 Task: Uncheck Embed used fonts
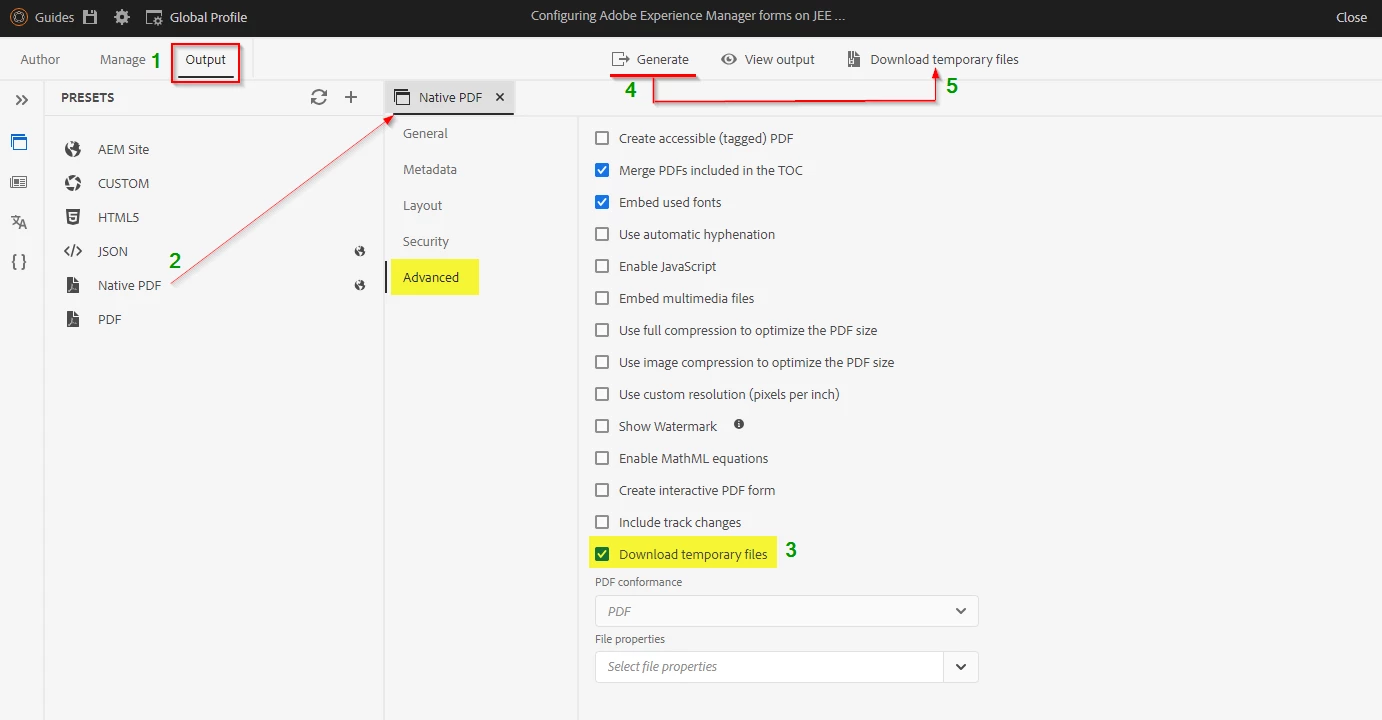pos(602,202)
